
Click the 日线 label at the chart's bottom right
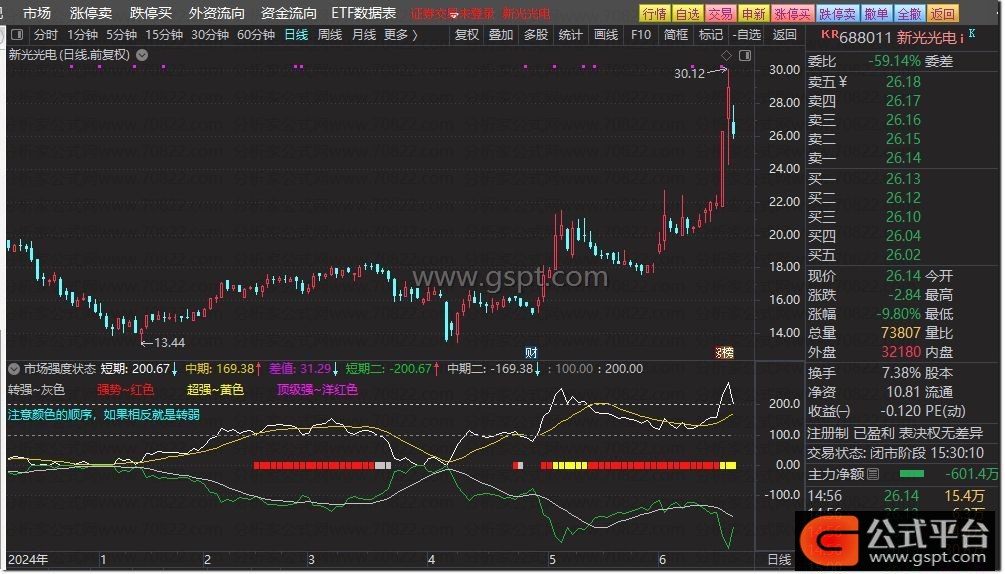click(x=779, y=560)
